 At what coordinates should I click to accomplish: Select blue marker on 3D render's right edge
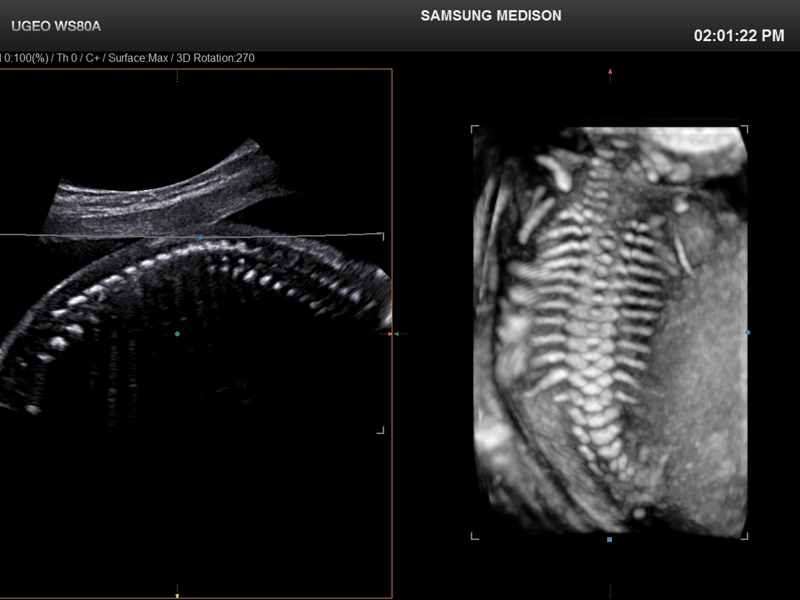pos(748,332)
